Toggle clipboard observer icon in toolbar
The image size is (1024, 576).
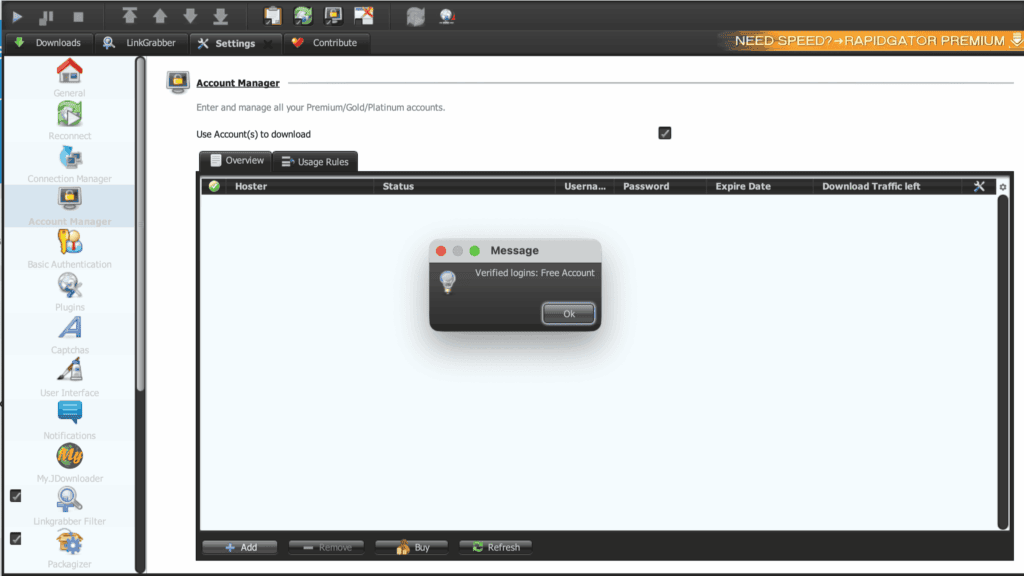(272, 16)
